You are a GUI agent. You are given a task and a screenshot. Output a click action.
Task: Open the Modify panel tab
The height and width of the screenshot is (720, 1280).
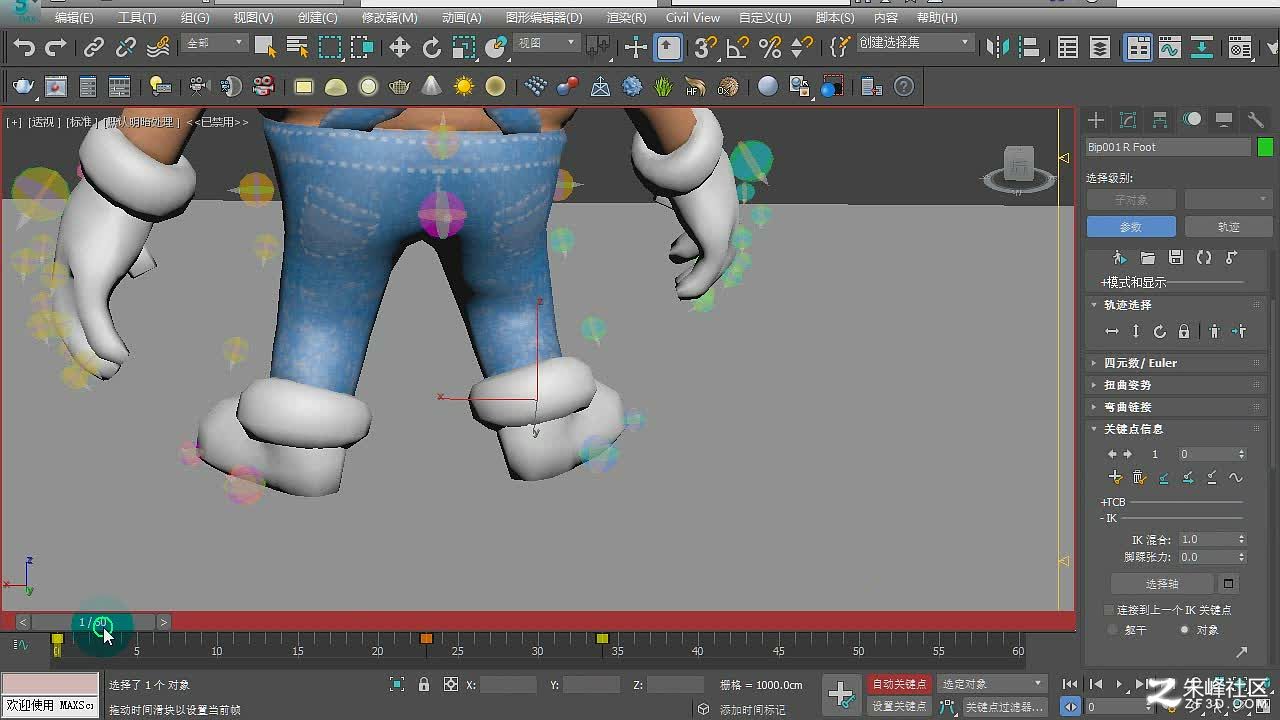[x=1128, y=120]
